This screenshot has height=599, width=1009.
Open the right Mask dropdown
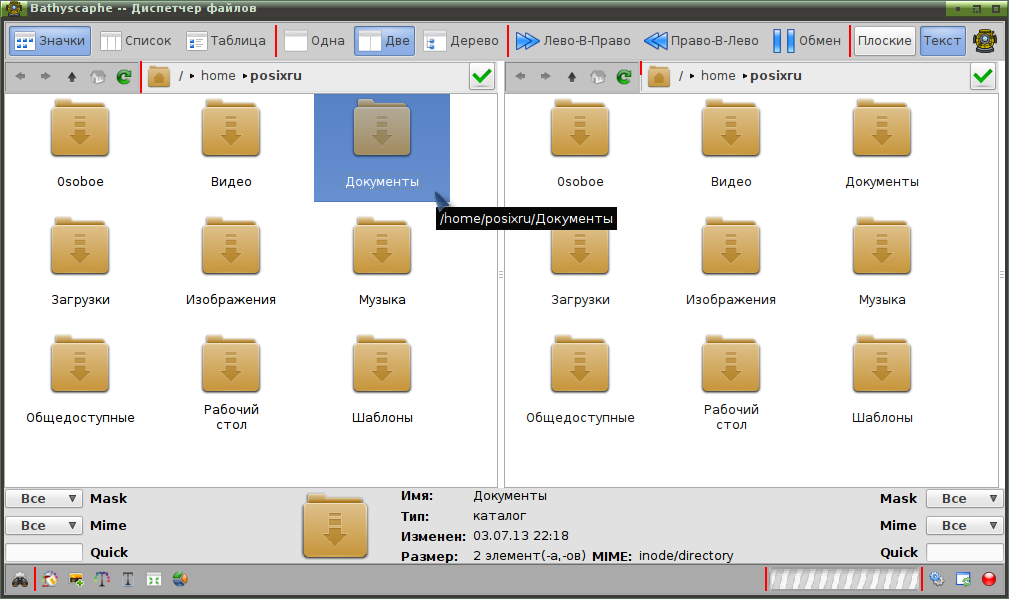pyautogui.click(x=965, y=499)
